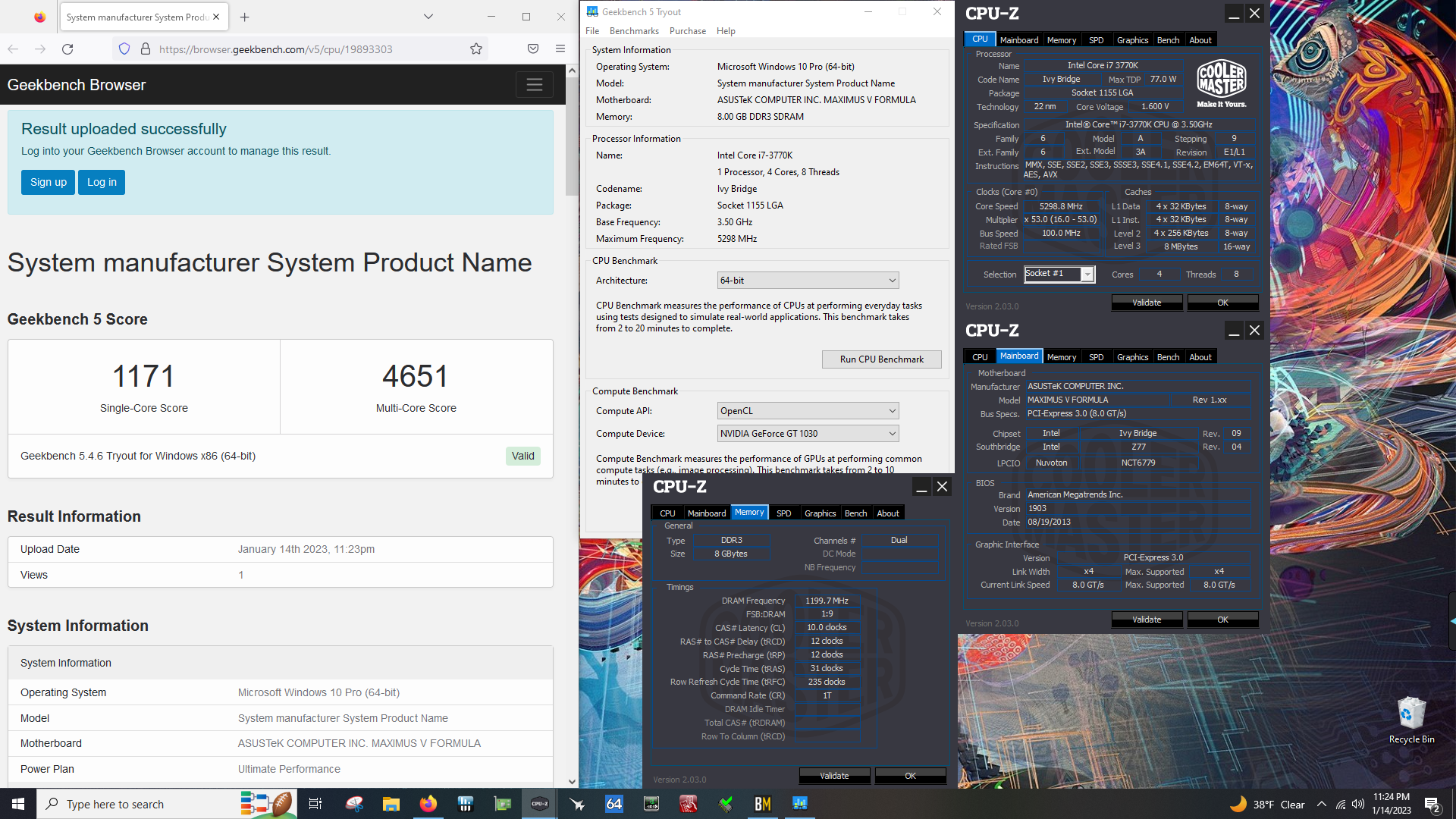Open Mainboard tab in bottom CPU-Z Memory window
The width and height of the screenshot is (1456, 819).
point(706,513)
